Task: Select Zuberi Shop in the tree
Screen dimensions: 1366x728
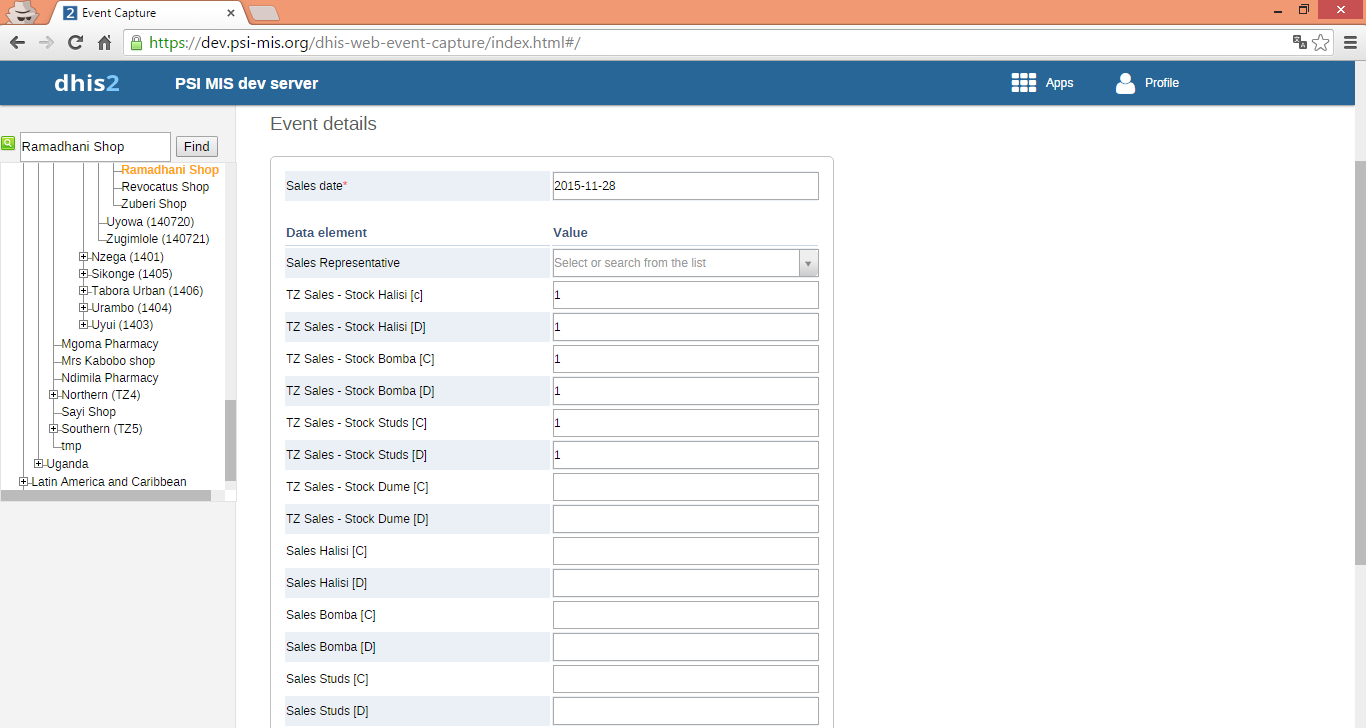Action: tap(154, 204)
